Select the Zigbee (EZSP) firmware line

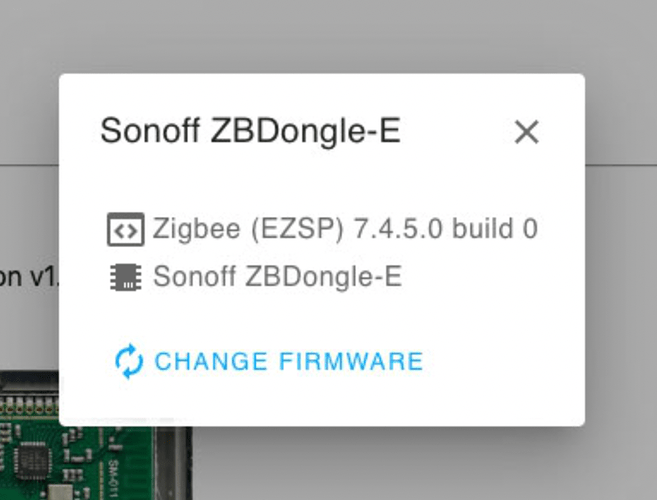pos(345,230)
